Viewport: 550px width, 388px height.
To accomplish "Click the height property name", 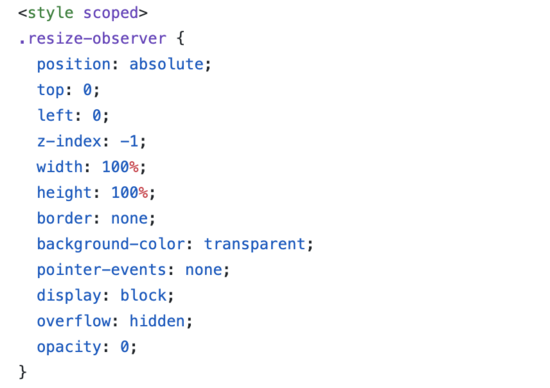I will click(x=65, y=192).
